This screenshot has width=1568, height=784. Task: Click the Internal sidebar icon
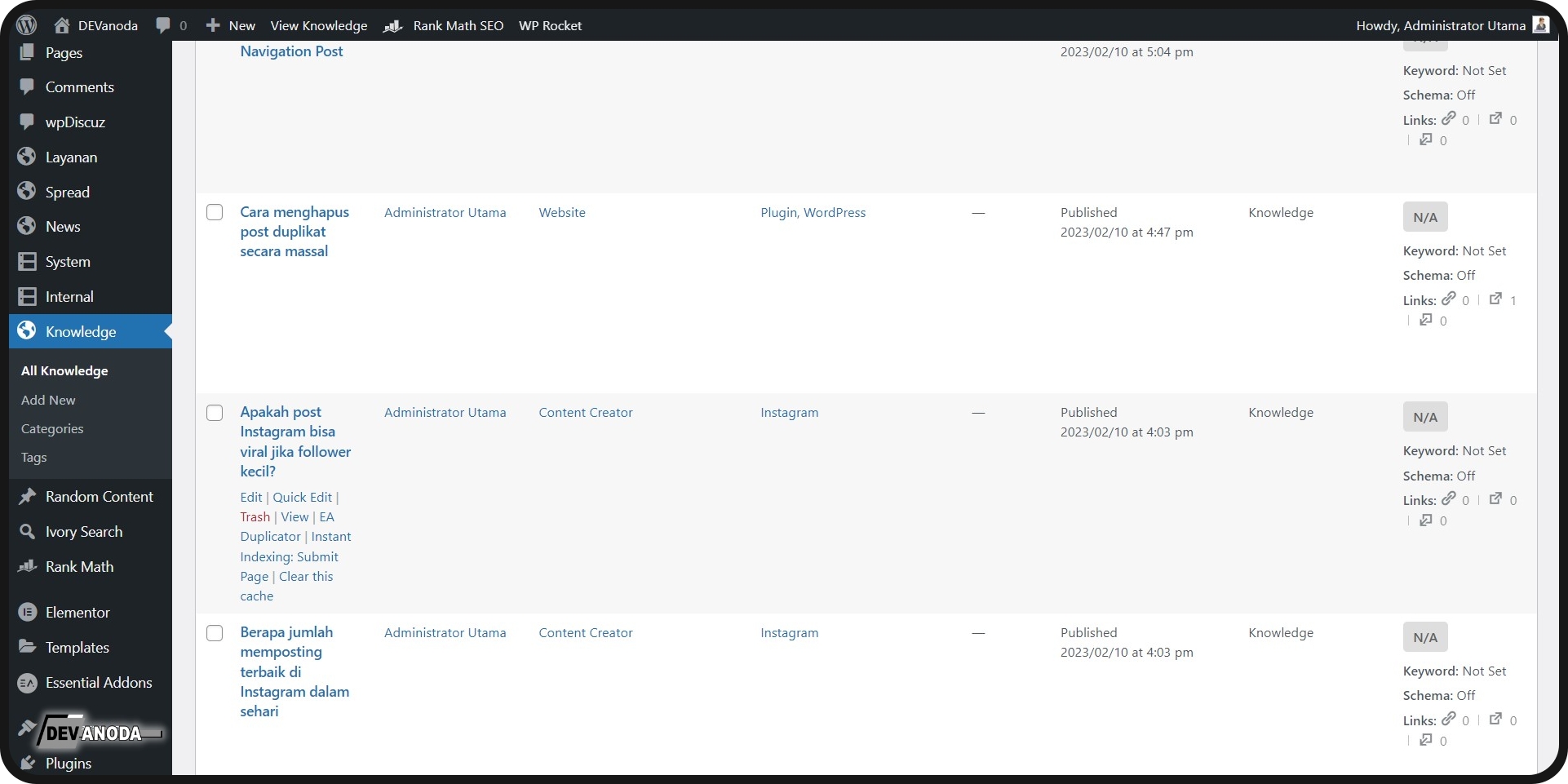tap(27, 296)
